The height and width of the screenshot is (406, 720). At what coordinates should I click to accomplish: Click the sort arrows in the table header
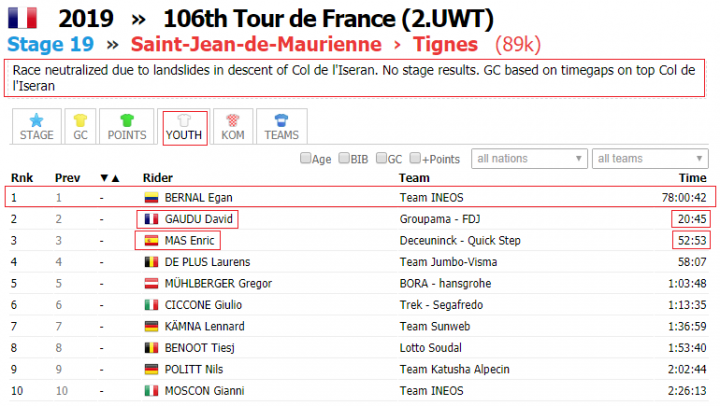[110, 178]
